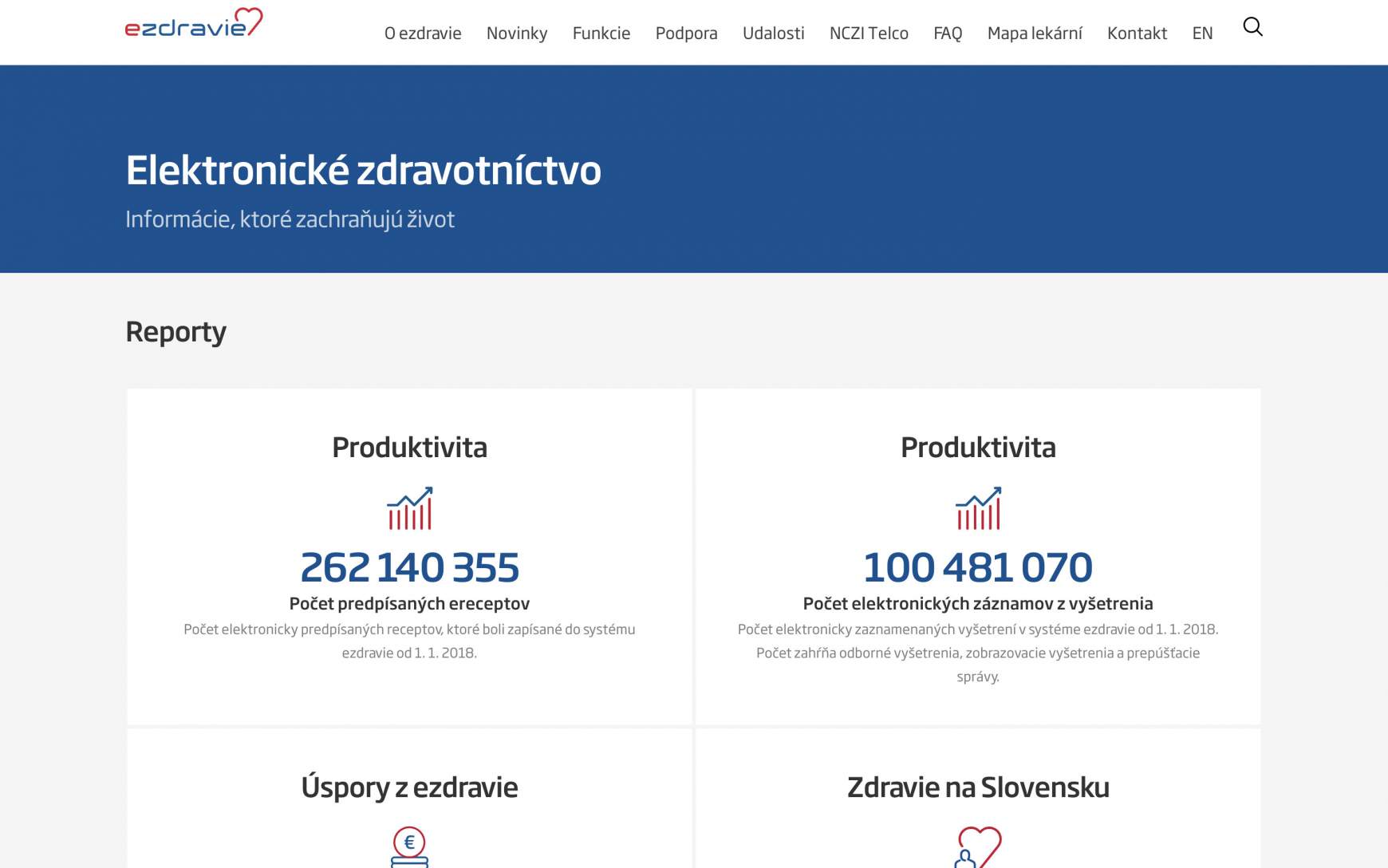Click Počet elektronických záznamov z vyšetrenia label
This screenshot has height=868, width=1388.
coord(978,603)
